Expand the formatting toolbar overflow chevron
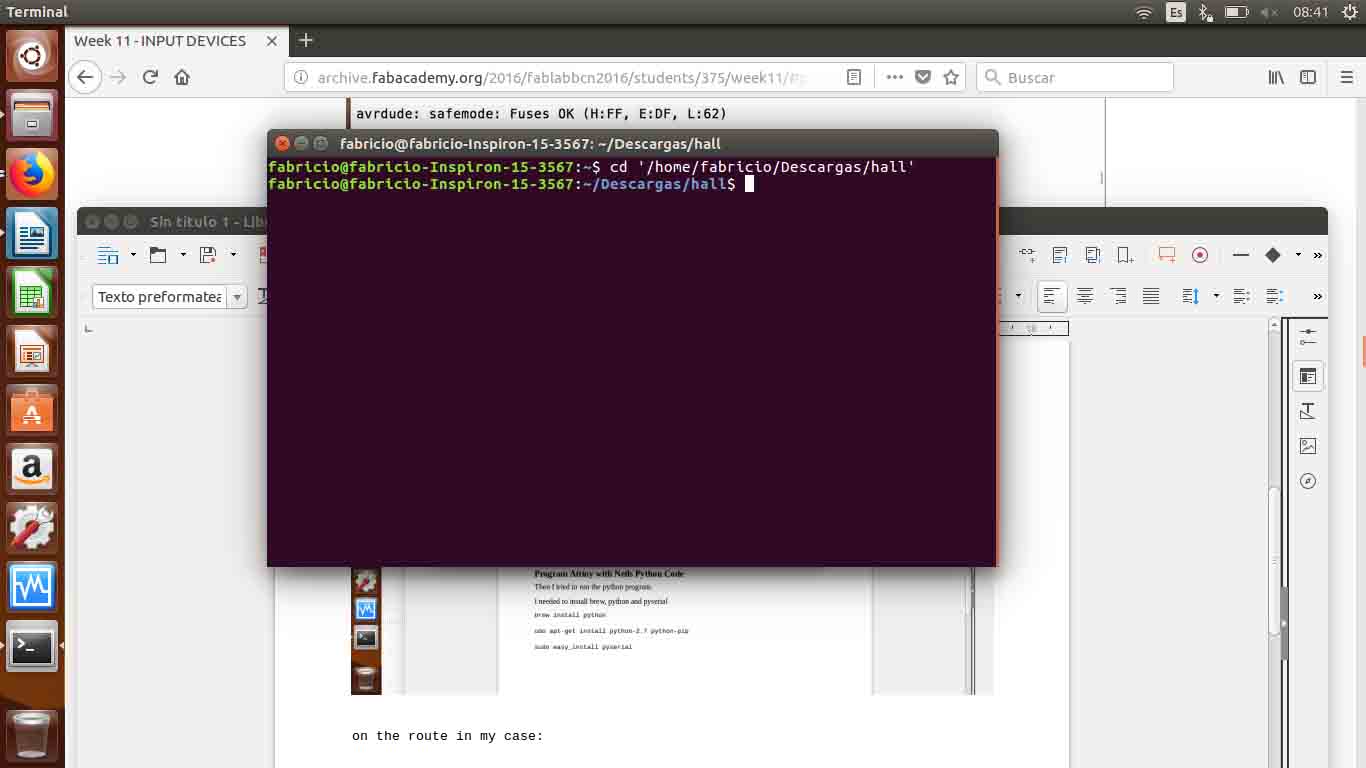Image resolution: width=1366 pixels, height=768 pixels. coord(1318,296)
